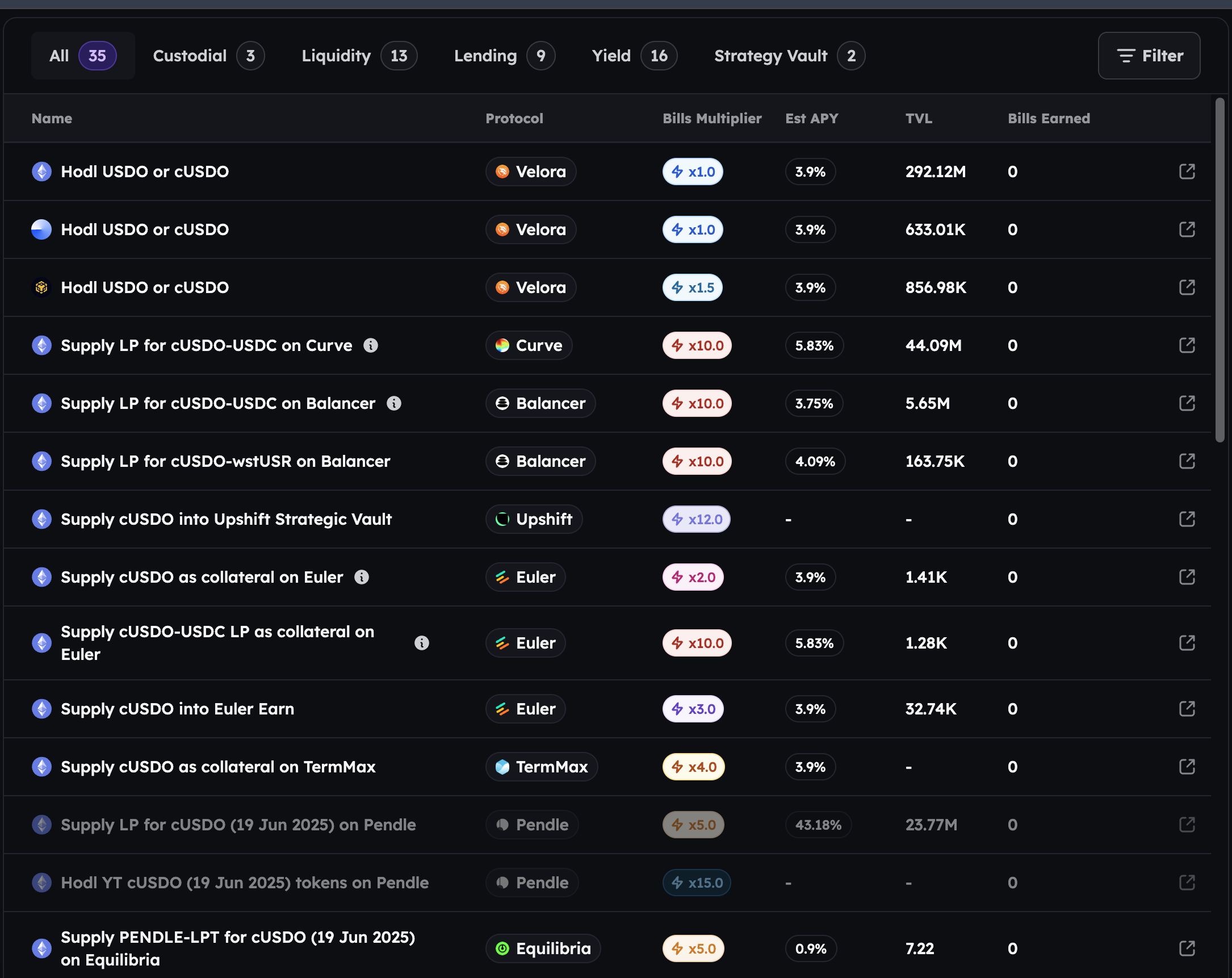
Task: Click the Velora protocol badge in first row
Action: point(531,172)
